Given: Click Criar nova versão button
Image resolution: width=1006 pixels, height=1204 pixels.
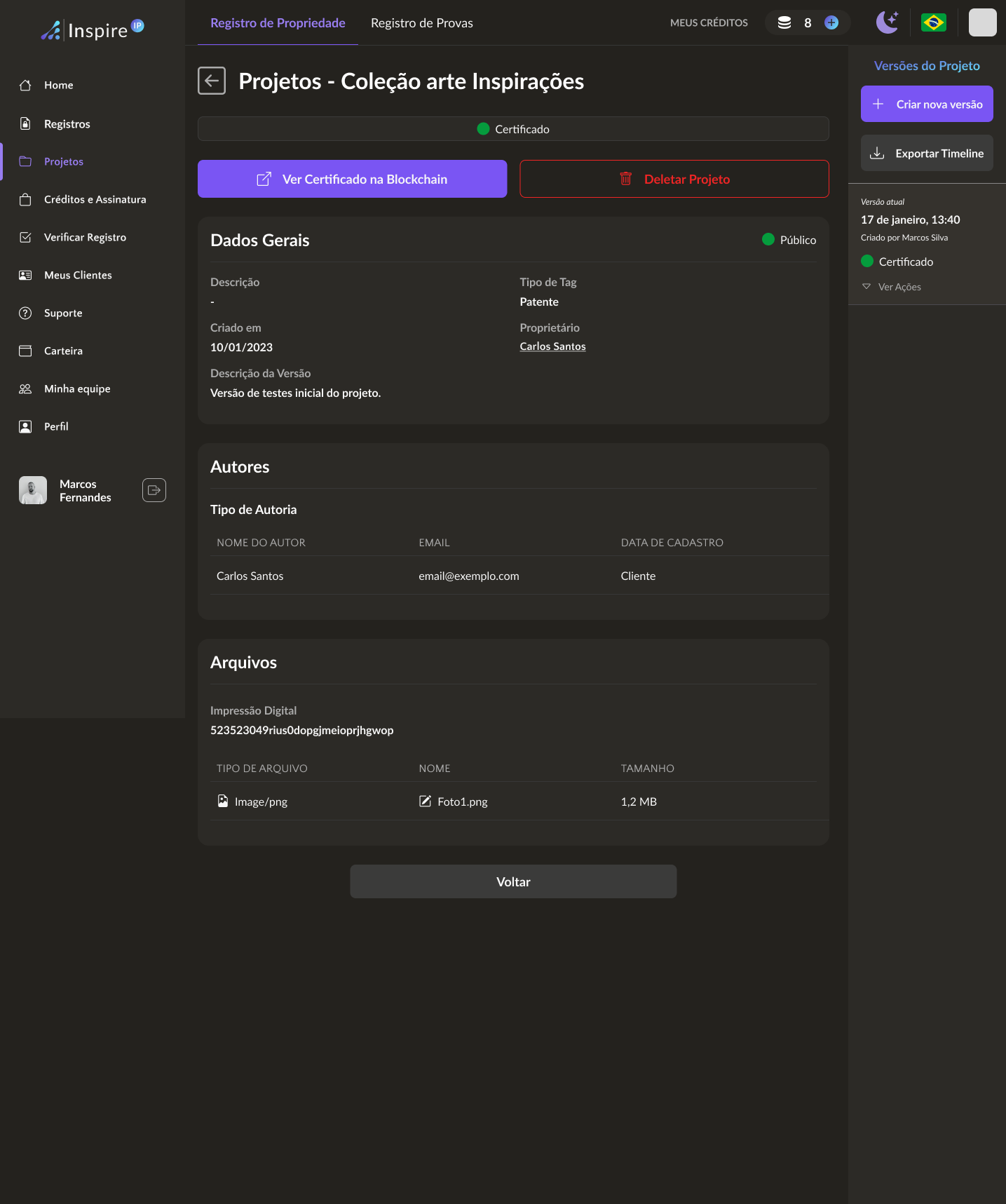Looking at the screenshot, I should (926, 104).
